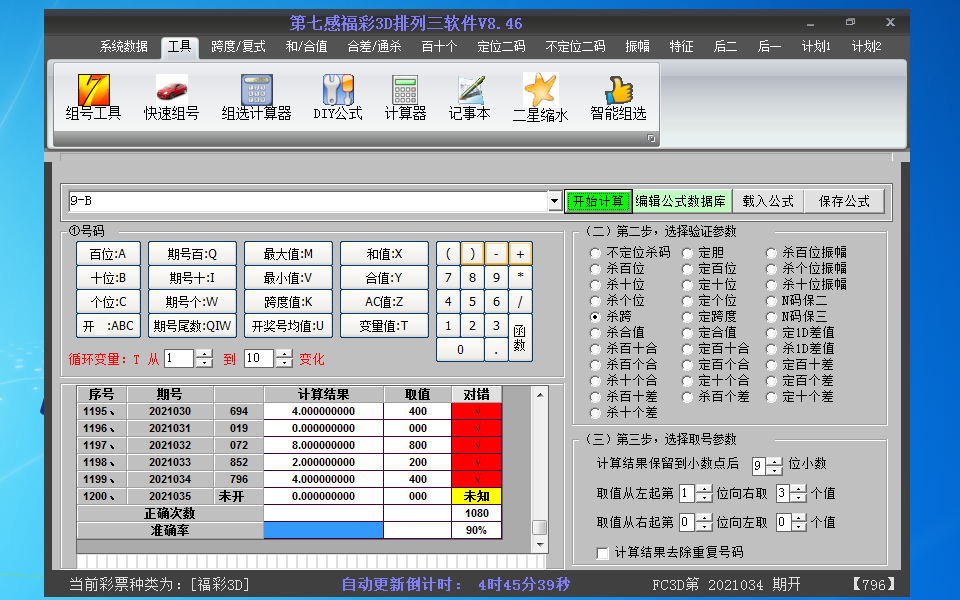The height and width of the screenshot is (600, 960).
Task: Expand the formula dropdown list arrow
Action: point(555,201)
